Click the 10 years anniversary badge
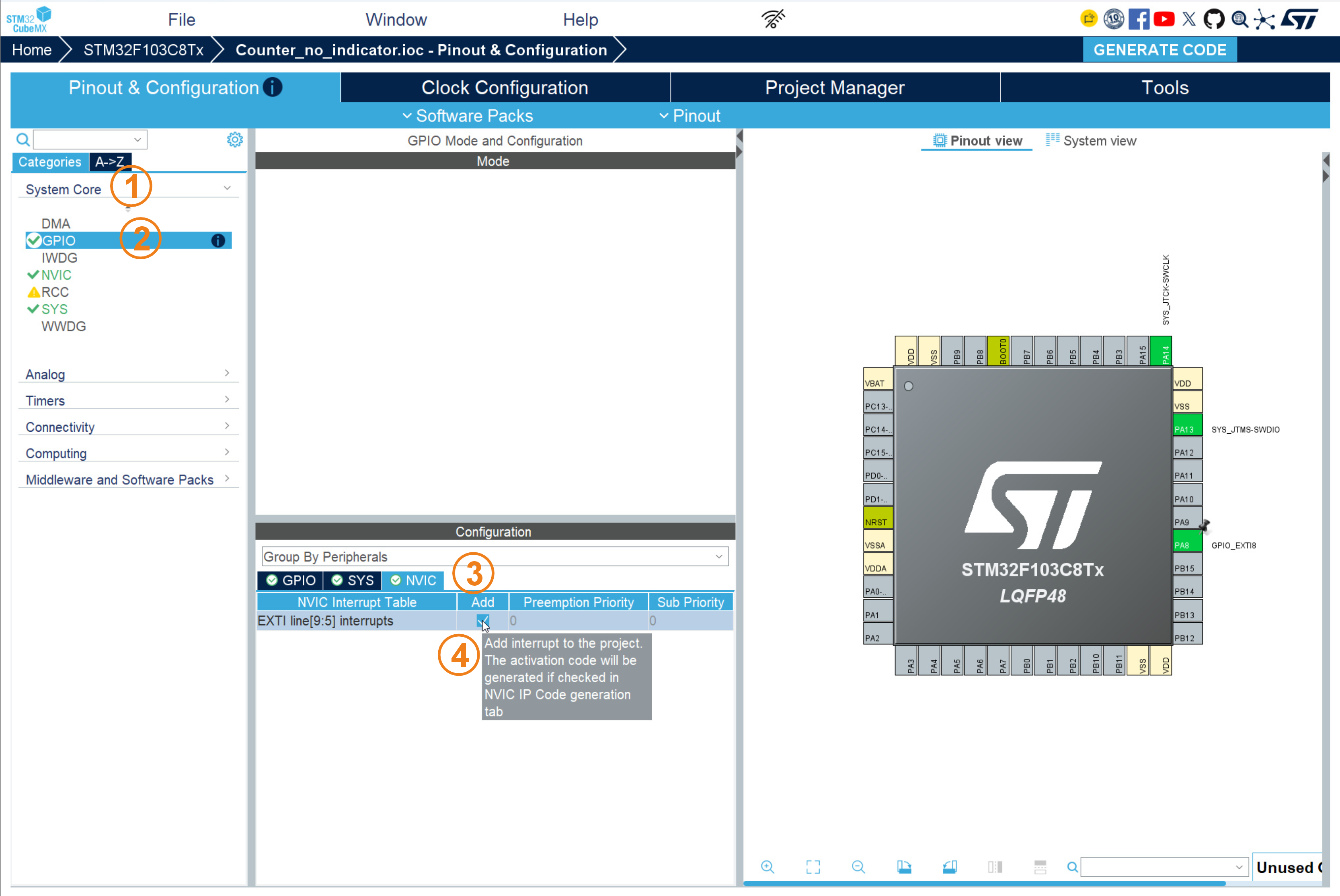 pyautogui.click(x=1114, y=19)
